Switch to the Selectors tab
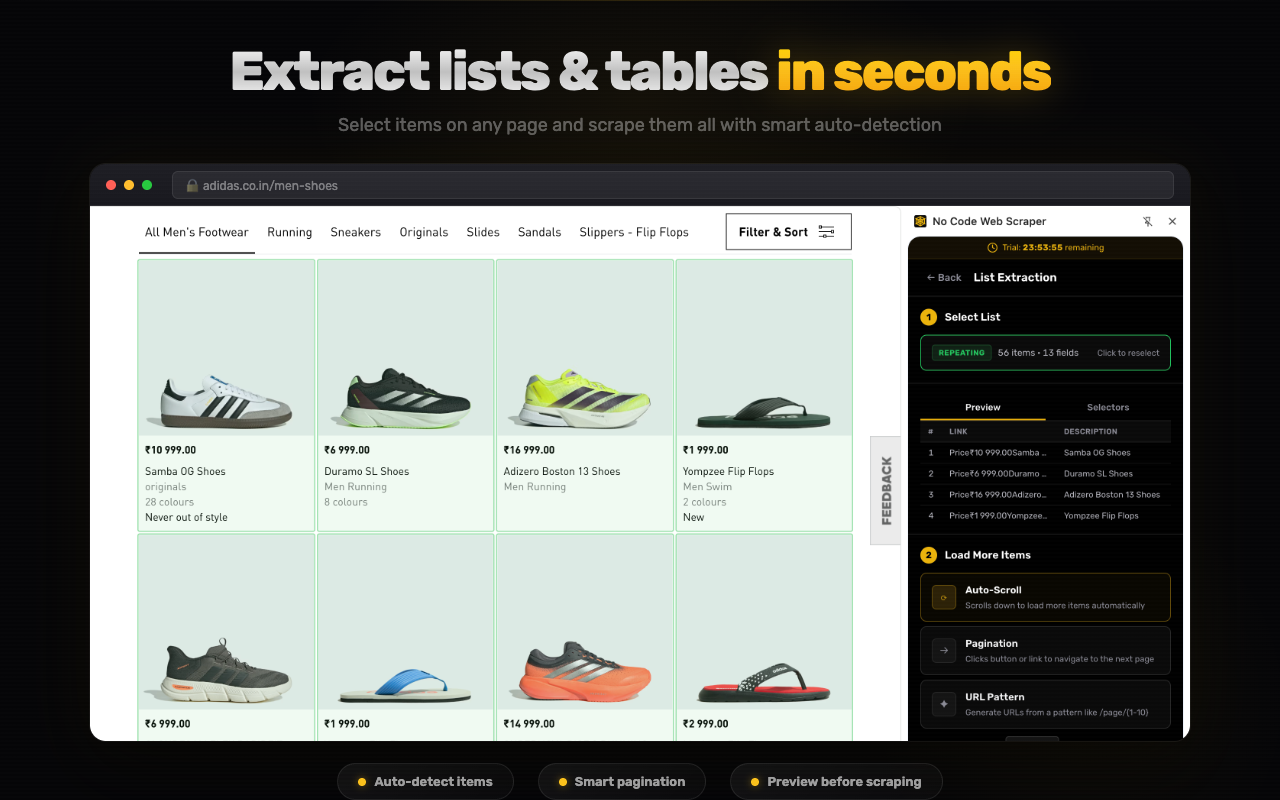Viewport: 1280px width, 800px height. coord(1107,408)
